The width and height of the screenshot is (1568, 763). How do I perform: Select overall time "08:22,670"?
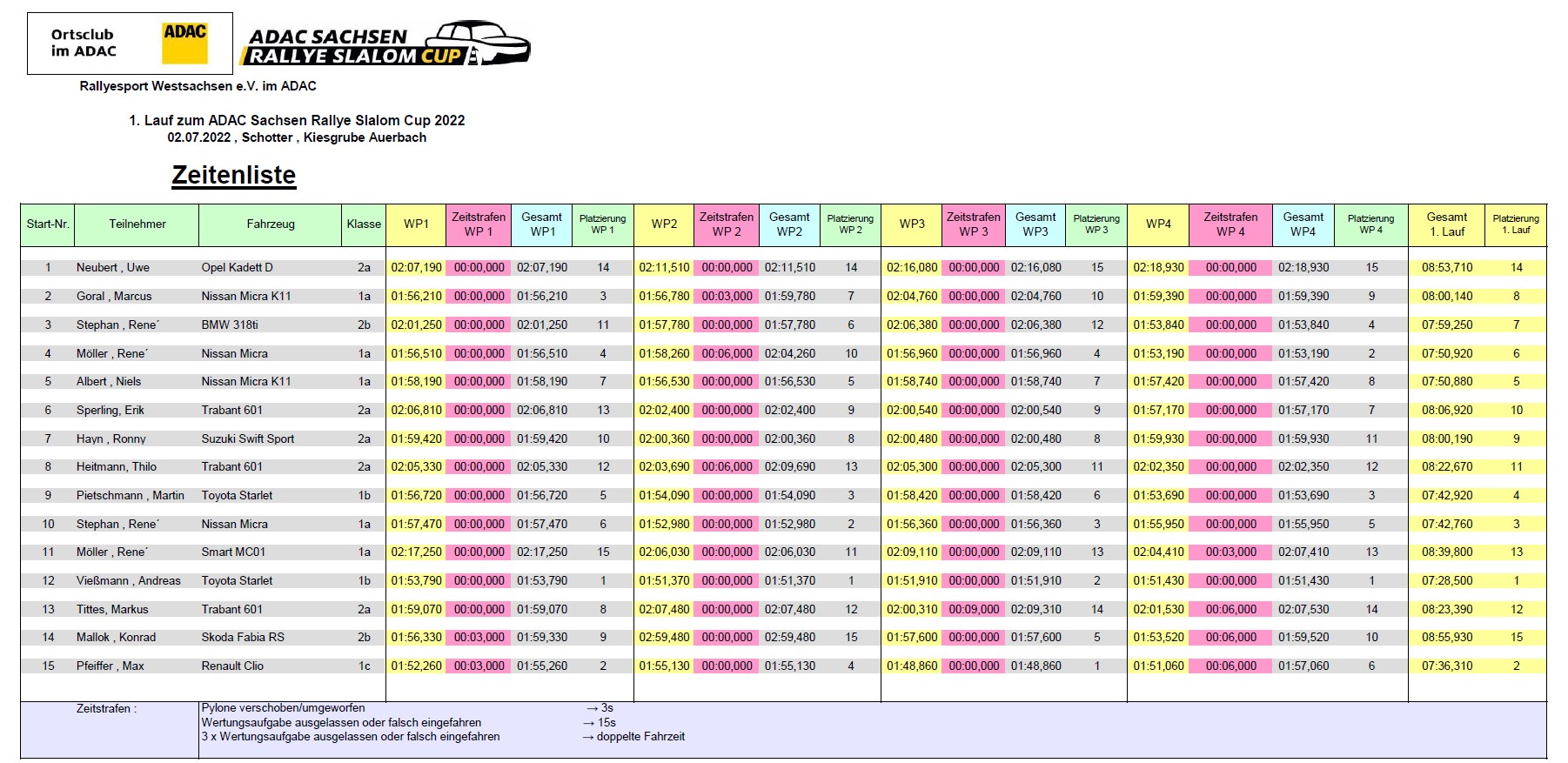coord(1447,467)
